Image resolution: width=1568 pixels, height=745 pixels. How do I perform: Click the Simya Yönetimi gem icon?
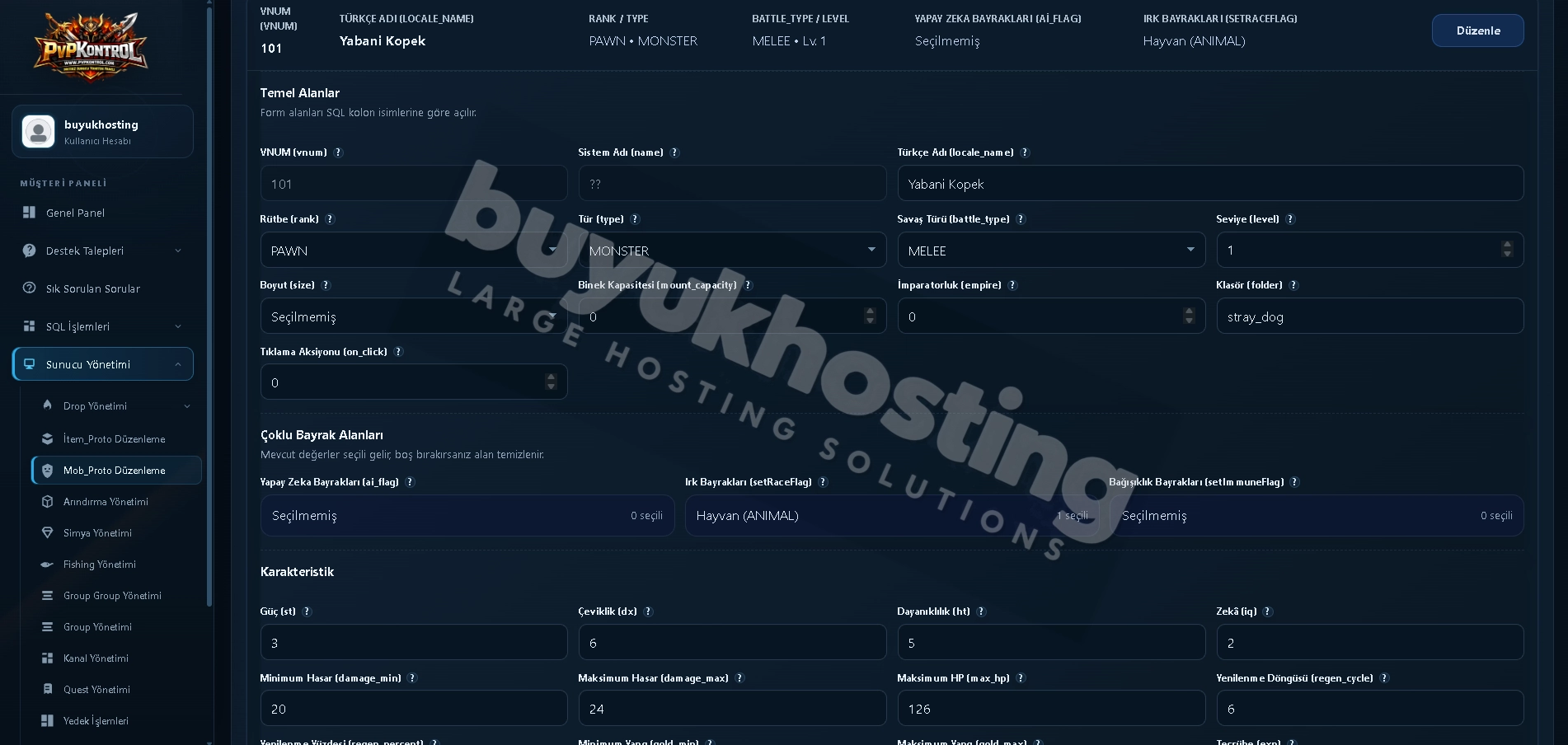coord(47,533)
